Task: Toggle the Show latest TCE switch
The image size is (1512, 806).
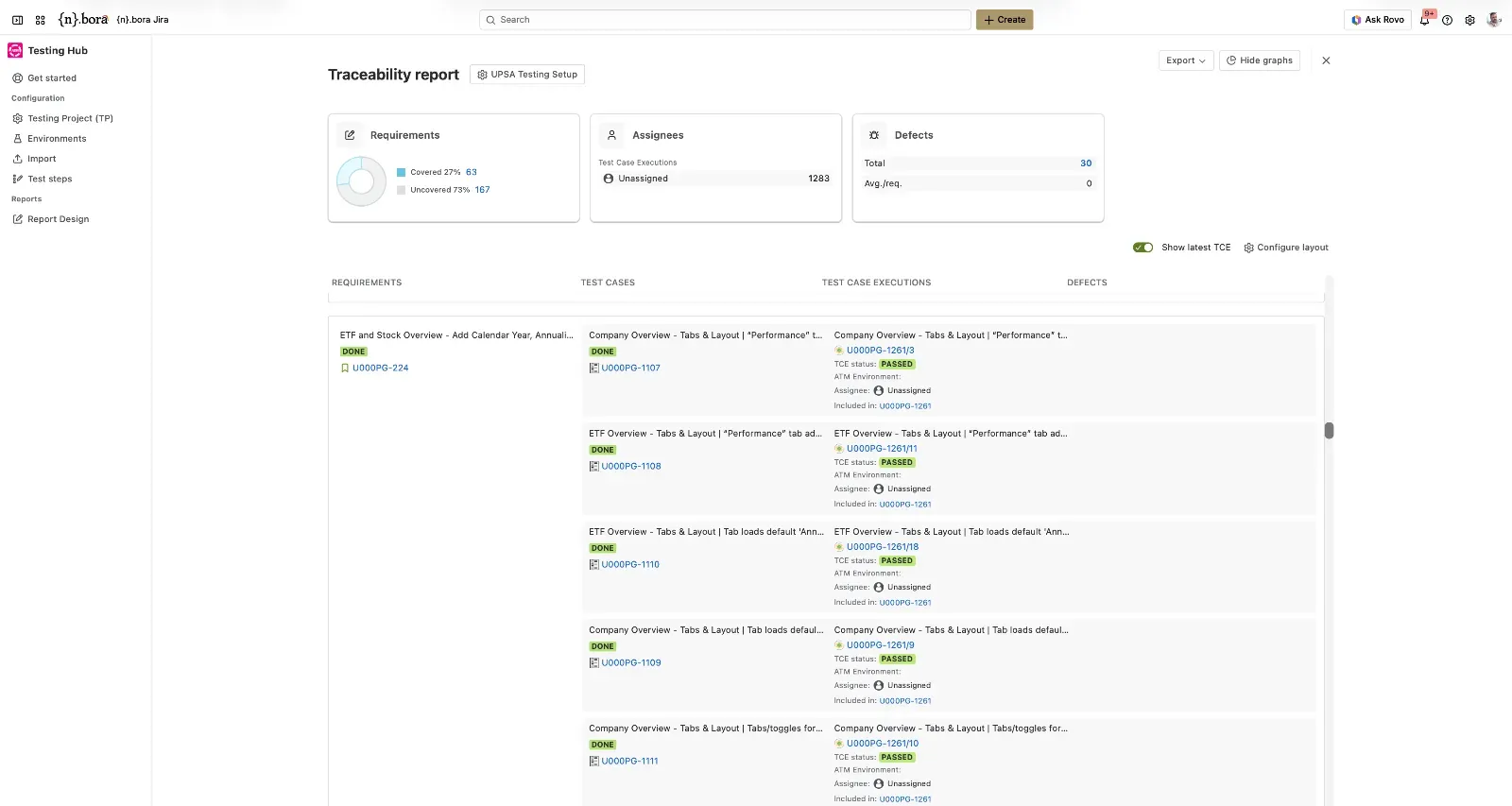Action: (1143, 248)
